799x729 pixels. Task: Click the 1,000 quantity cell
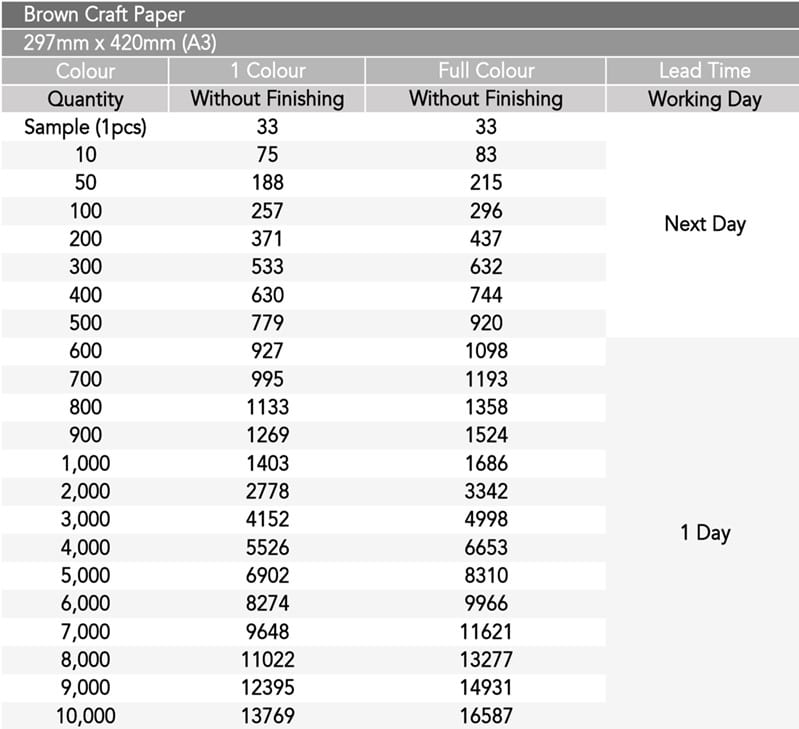pos(86,463)
